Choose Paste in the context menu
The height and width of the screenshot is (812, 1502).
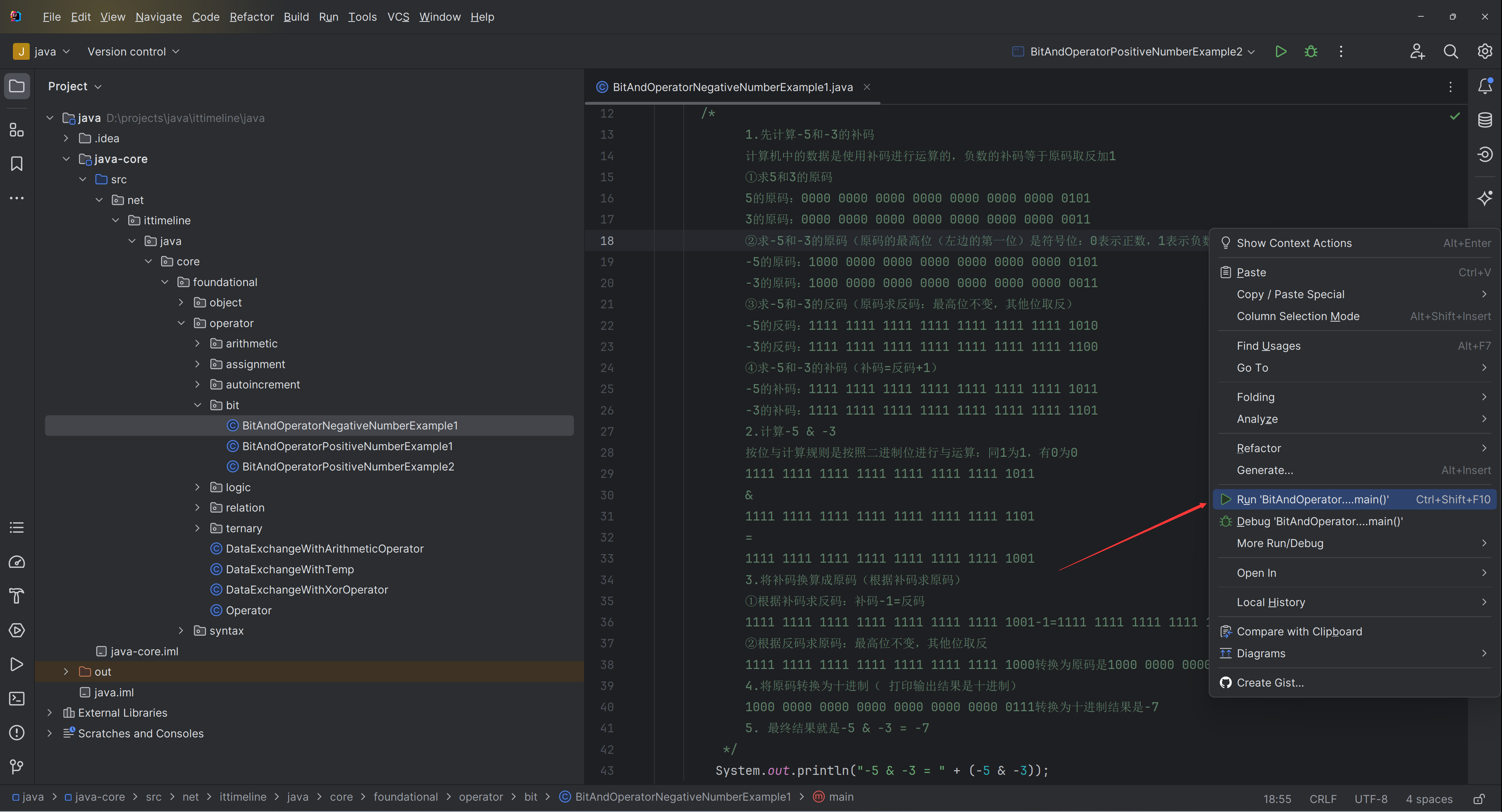coord(1355,273)
